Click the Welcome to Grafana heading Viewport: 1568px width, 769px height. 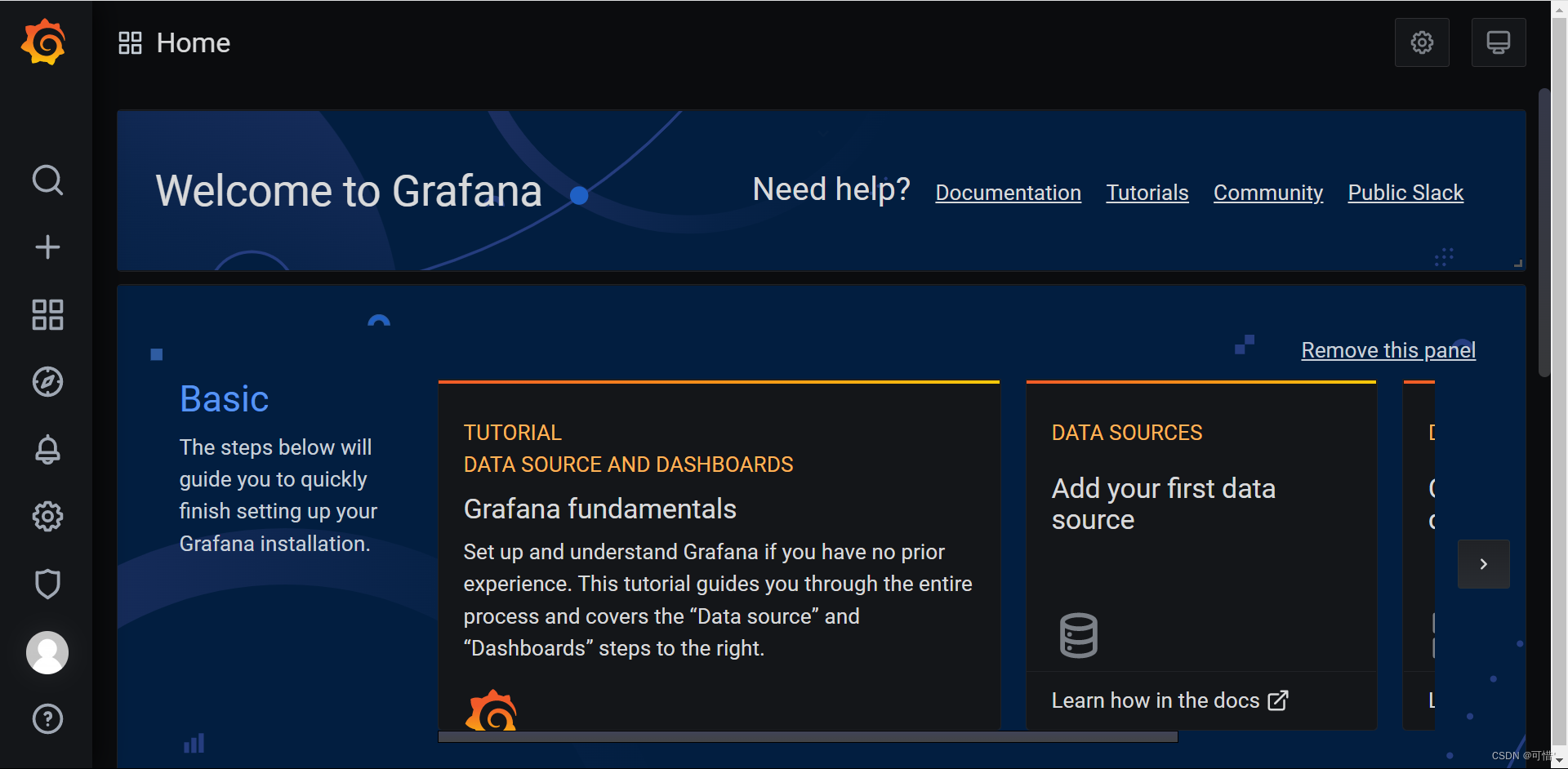349,191
